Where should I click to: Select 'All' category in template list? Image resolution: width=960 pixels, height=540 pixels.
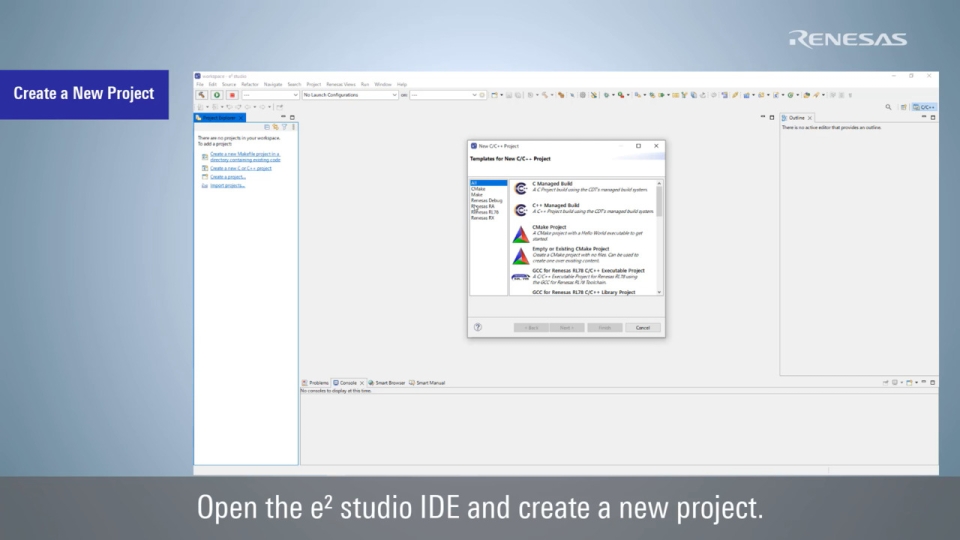coord(489,183)
